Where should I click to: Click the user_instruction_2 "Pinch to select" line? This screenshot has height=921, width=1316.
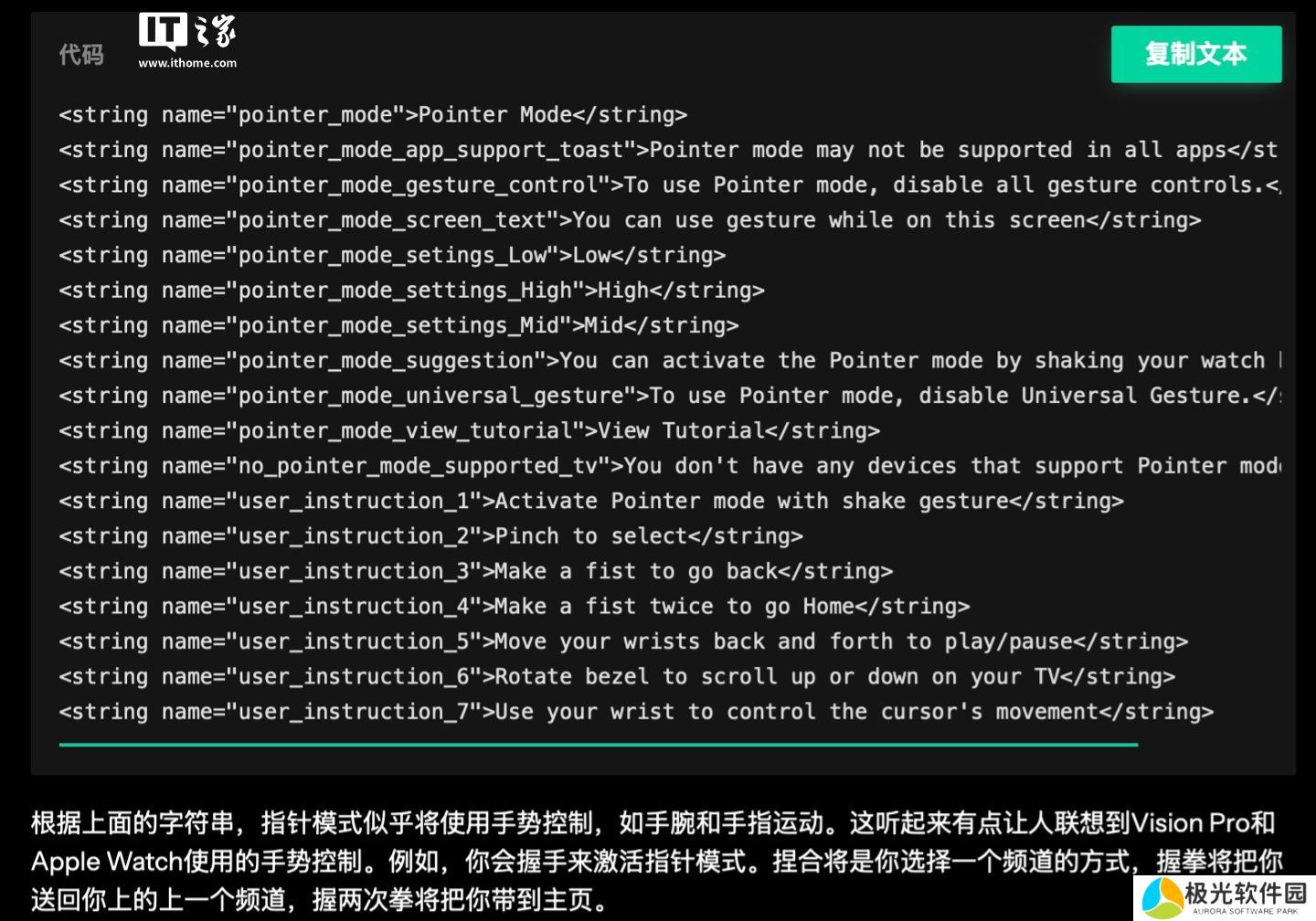coord(430,536)
